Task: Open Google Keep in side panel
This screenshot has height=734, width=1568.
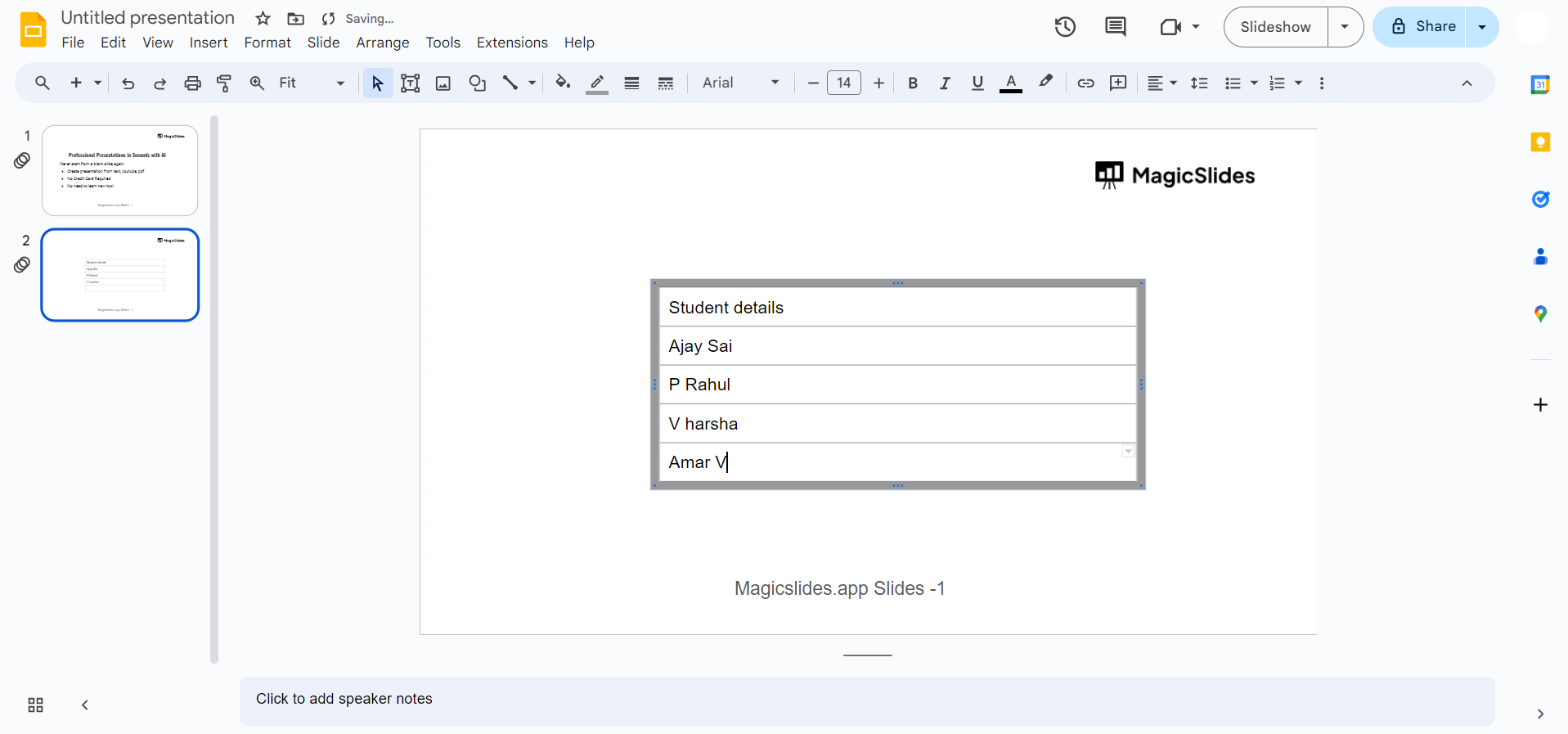Action: coord(1540,142)
